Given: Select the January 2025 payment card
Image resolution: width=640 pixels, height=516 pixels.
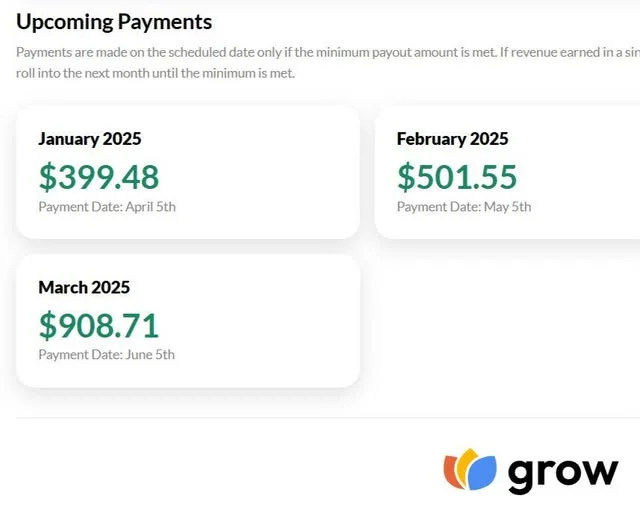Looking at the screenshot, I should click(x=188, y=172).
